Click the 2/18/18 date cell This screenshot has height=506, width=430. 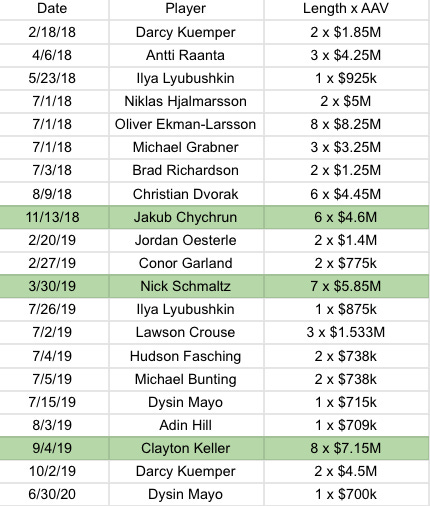(52, 32)
